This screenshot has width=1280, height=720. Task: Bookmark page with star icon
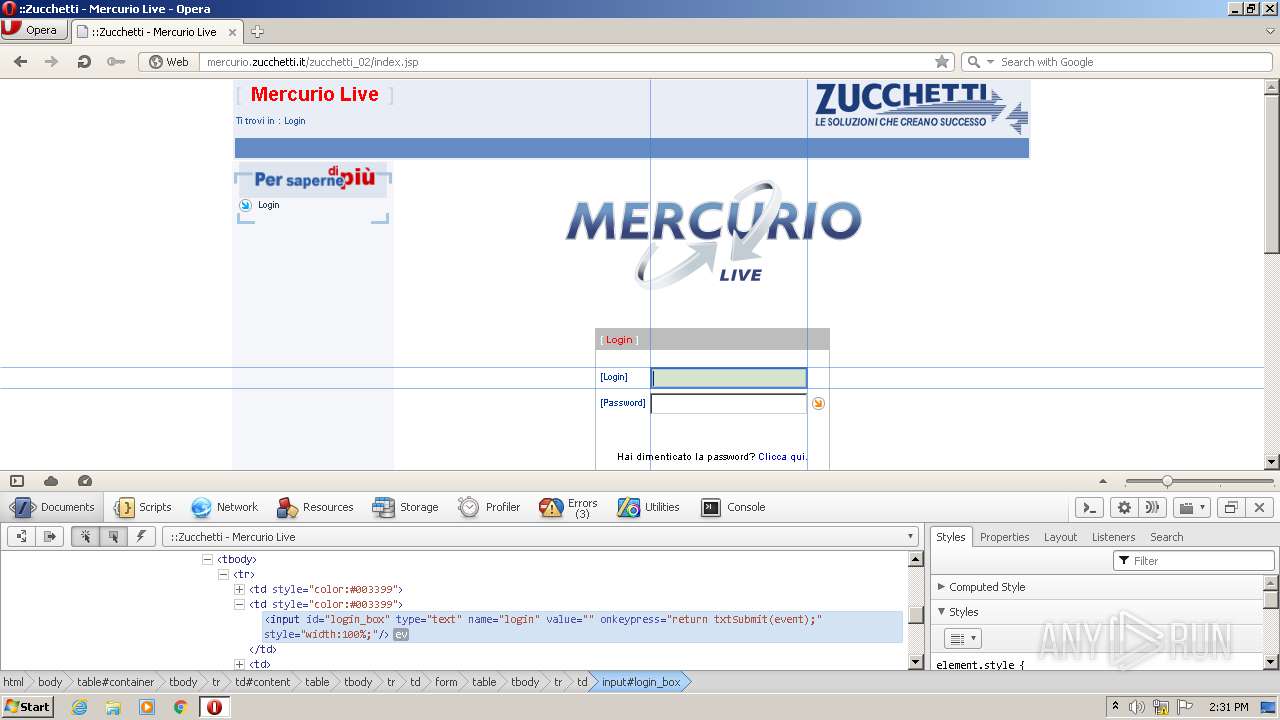[x=941, y=62]
